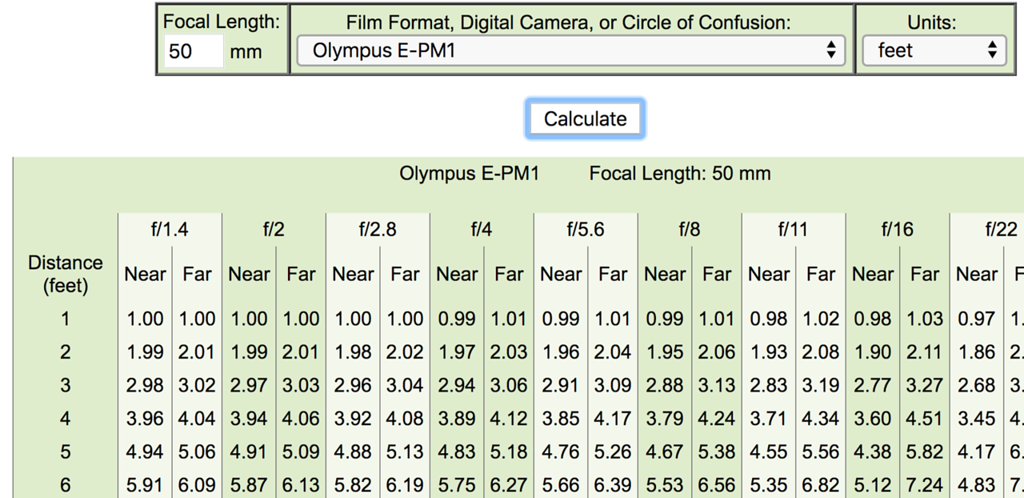The image size is (1024, 498).
Task: Select the f/5.6 column header
Action: tap(586, 229)
